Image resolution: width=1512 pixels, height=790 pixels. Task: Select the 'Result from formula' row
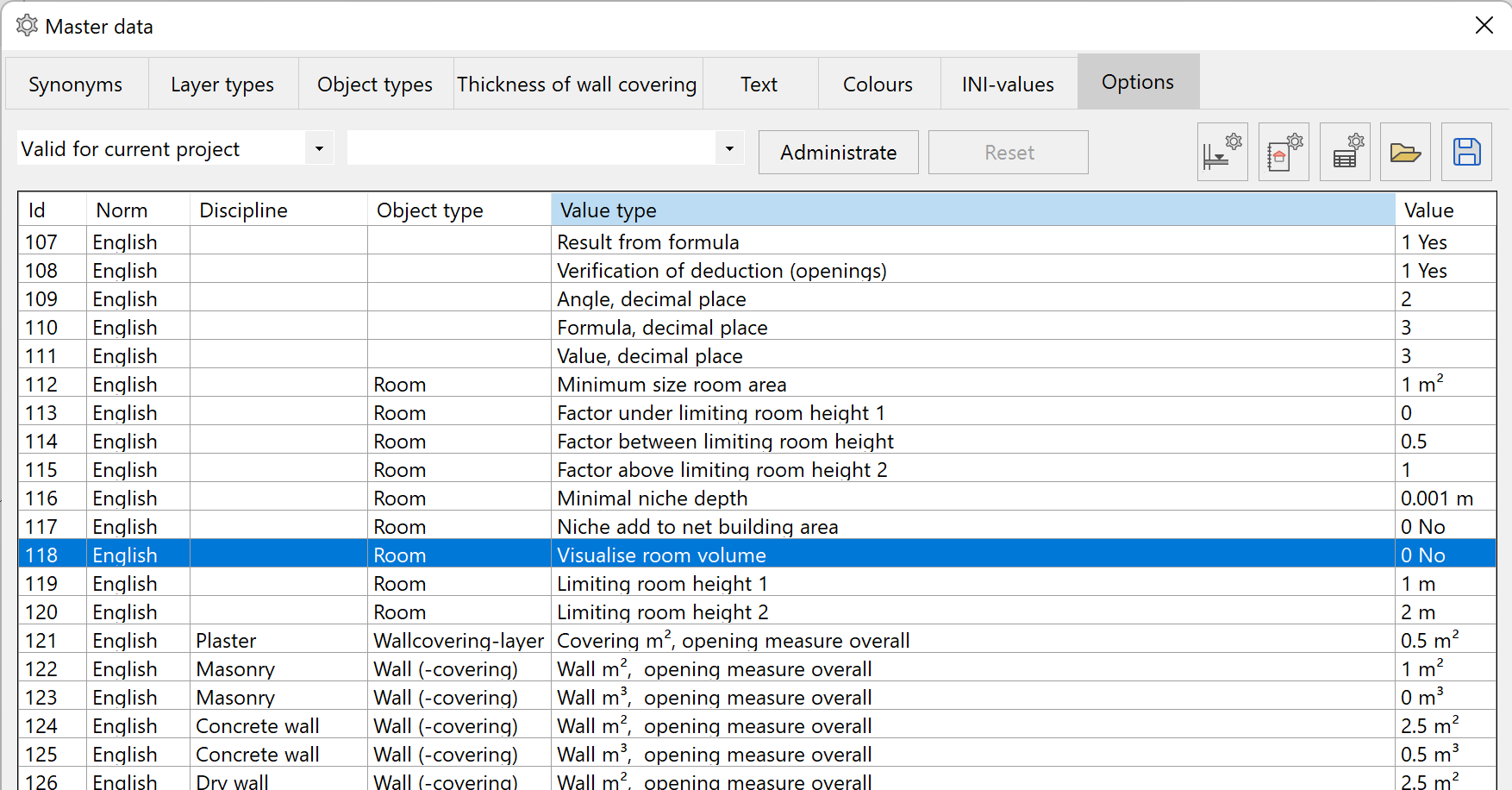click(757, 241)
